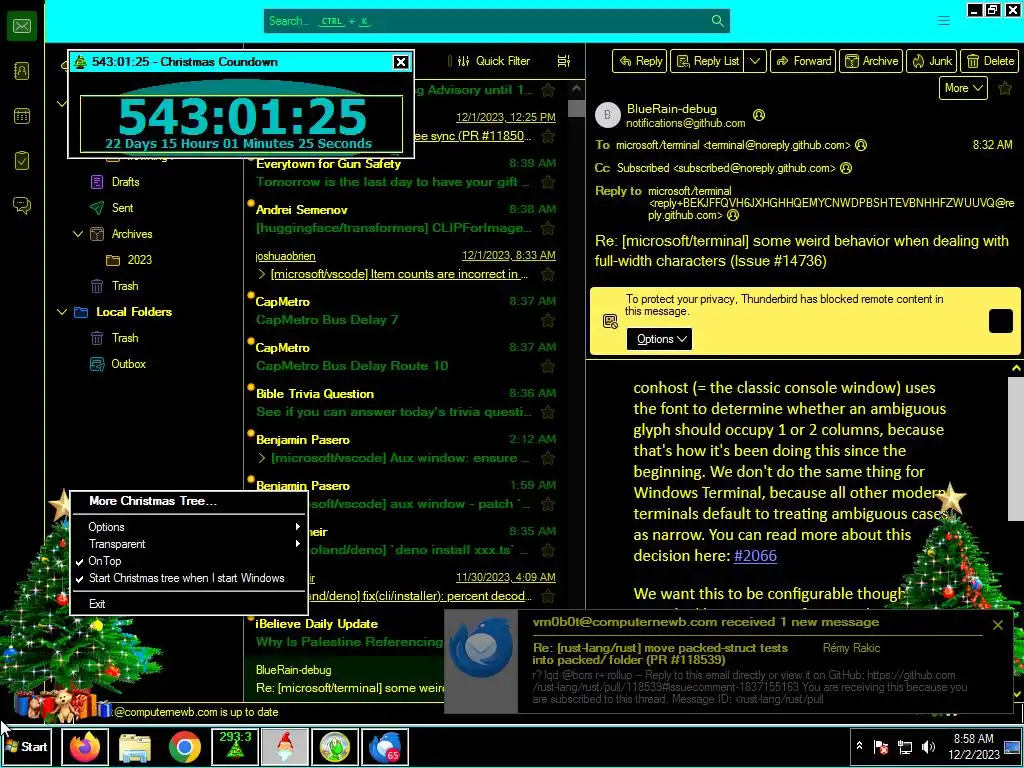The width and height of the screenshot is (1024, 768).
Task: Open Christmas Countdown taskbar button
Action: pyautogui.click(x=234, y=747)
